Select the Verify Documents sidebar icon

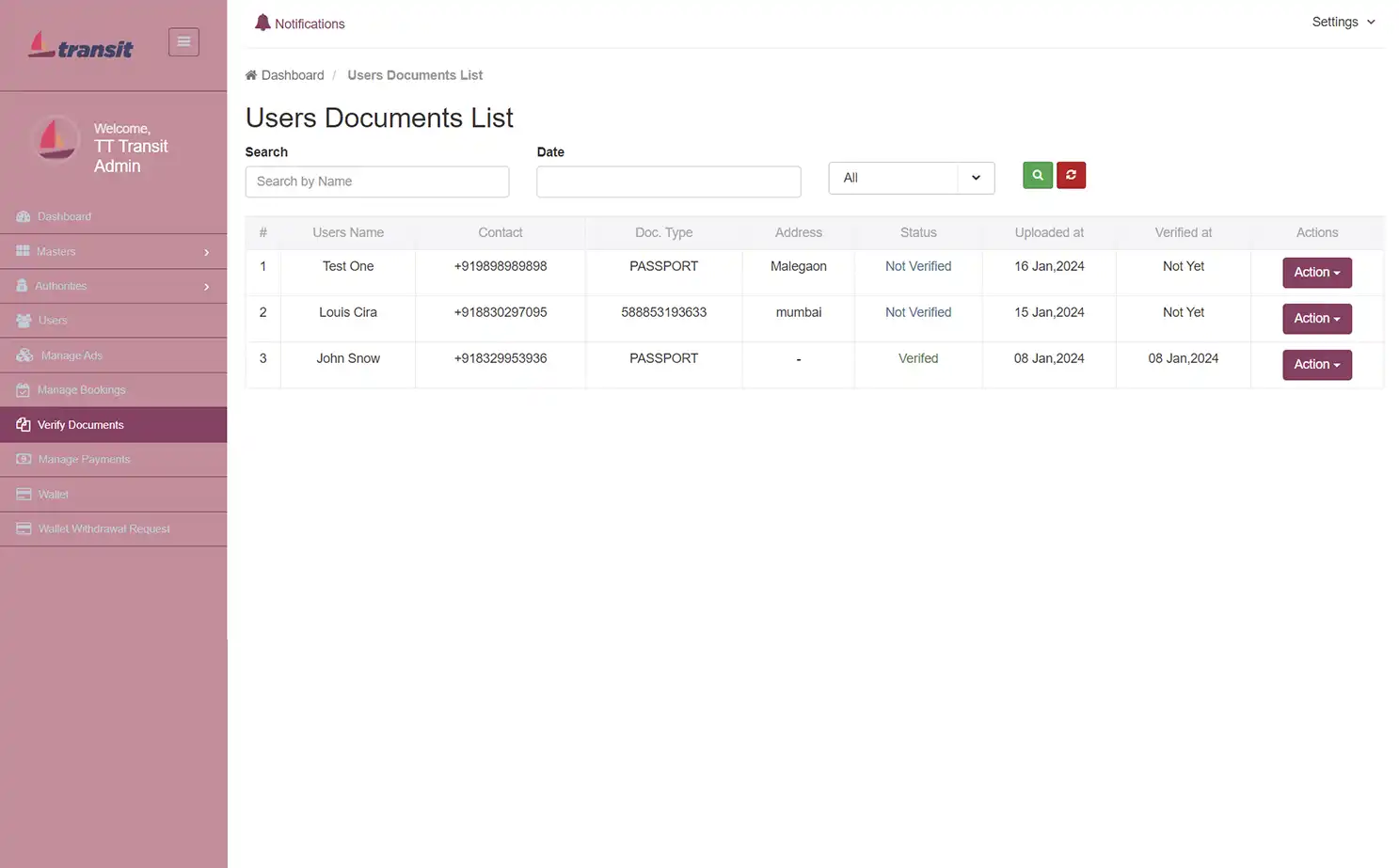click(x=23, y=424)
